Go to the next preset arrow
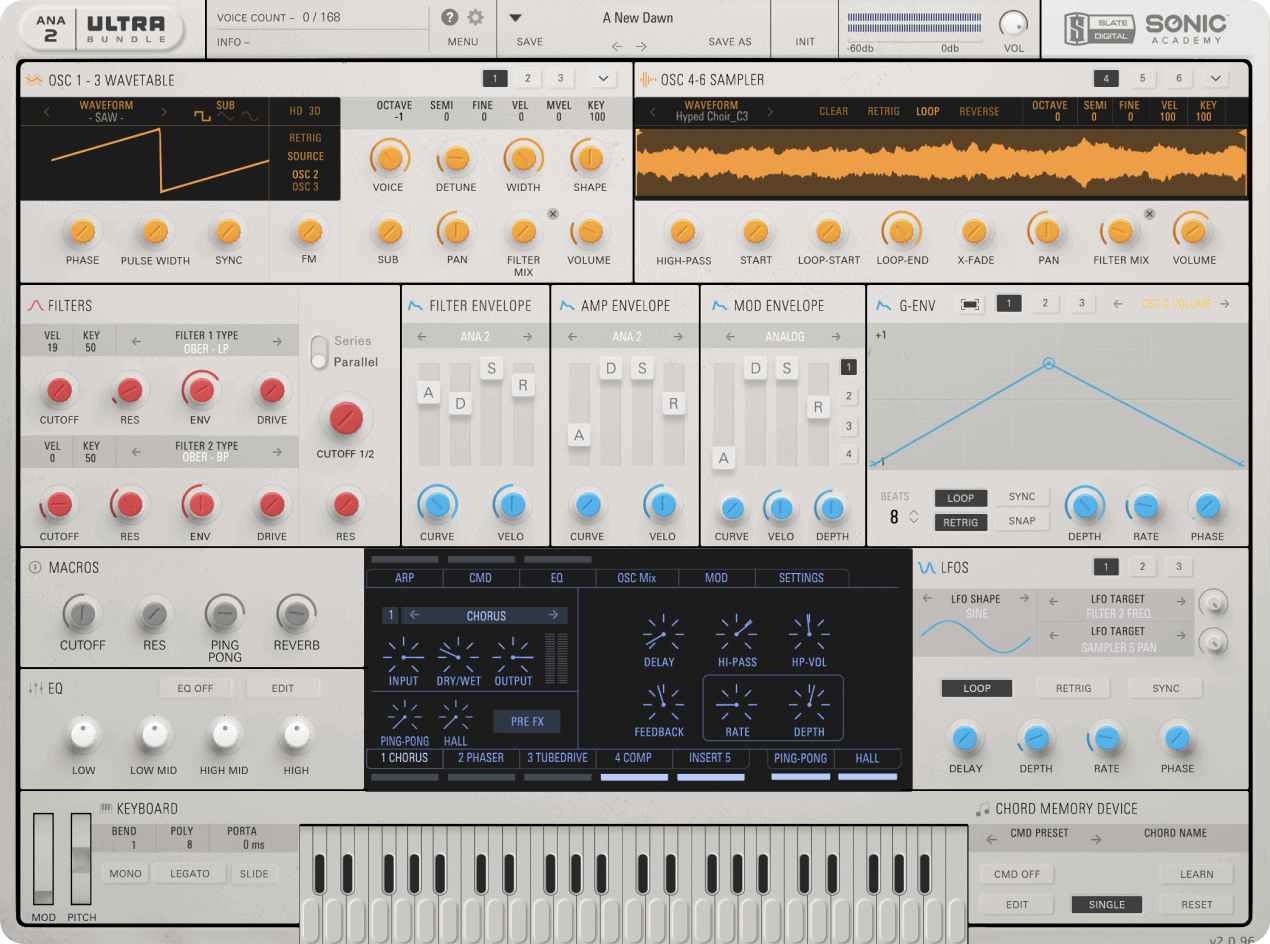1270x944 pixels. point(641,46)
